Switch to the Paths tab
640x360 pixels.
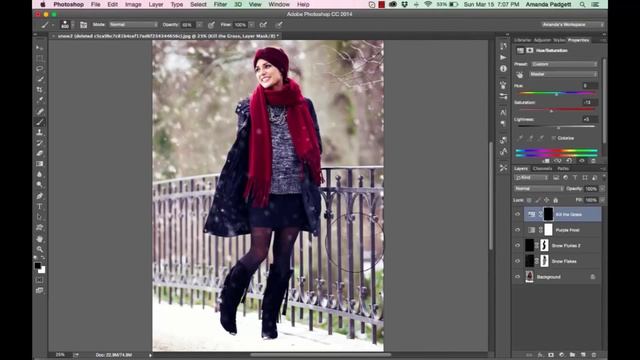(x=563, y=169)
